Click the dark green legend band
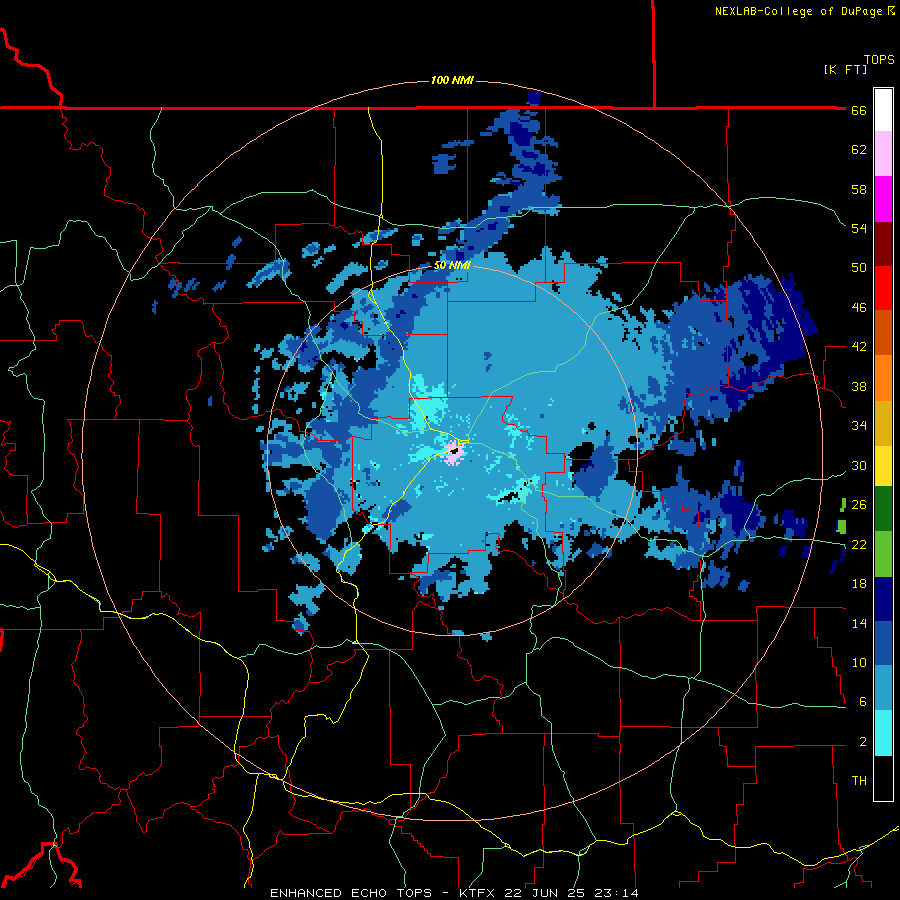 (883, 508)
